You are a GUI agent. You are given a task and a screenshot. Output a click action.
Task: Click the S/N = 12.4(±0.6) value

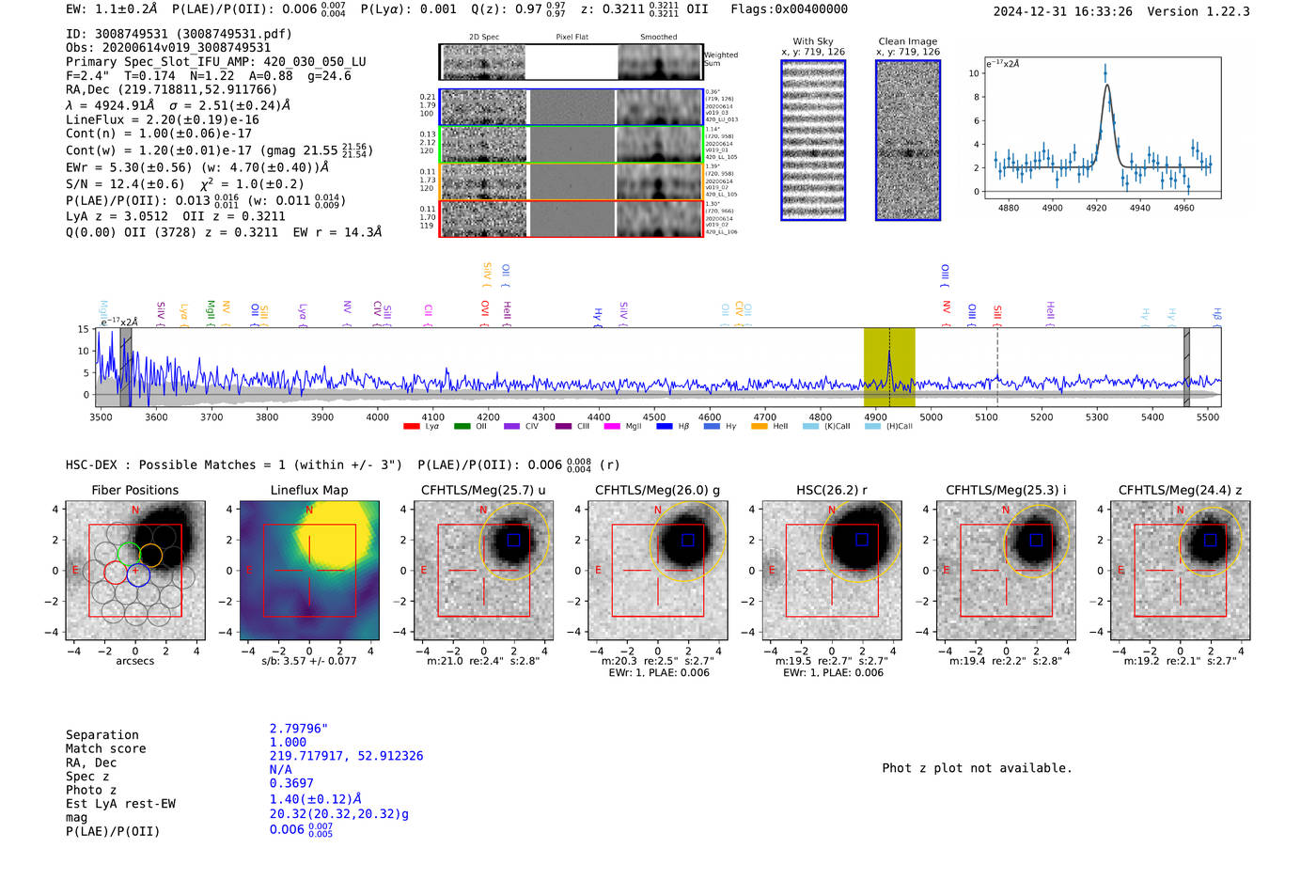tap(125, 184)
